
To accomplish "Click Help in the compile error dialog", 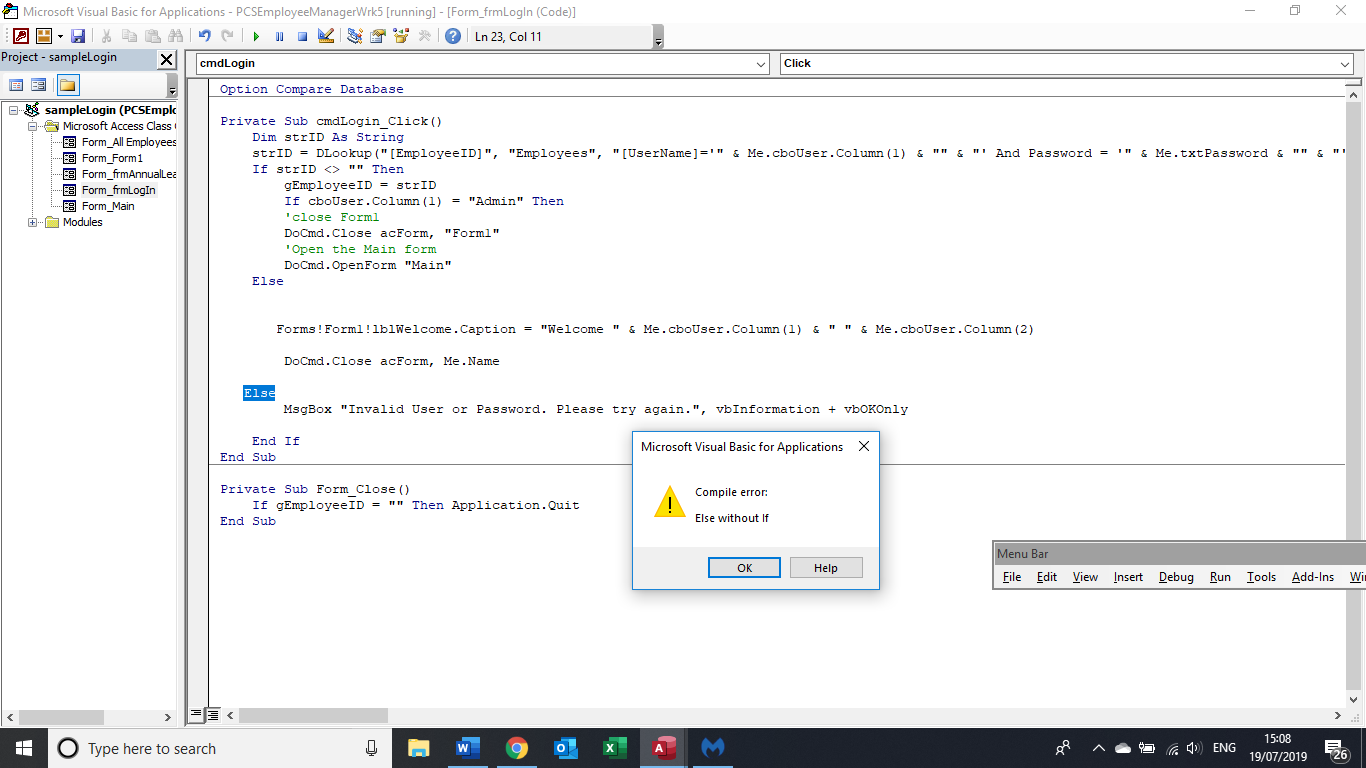I will (x=826, y=568).
